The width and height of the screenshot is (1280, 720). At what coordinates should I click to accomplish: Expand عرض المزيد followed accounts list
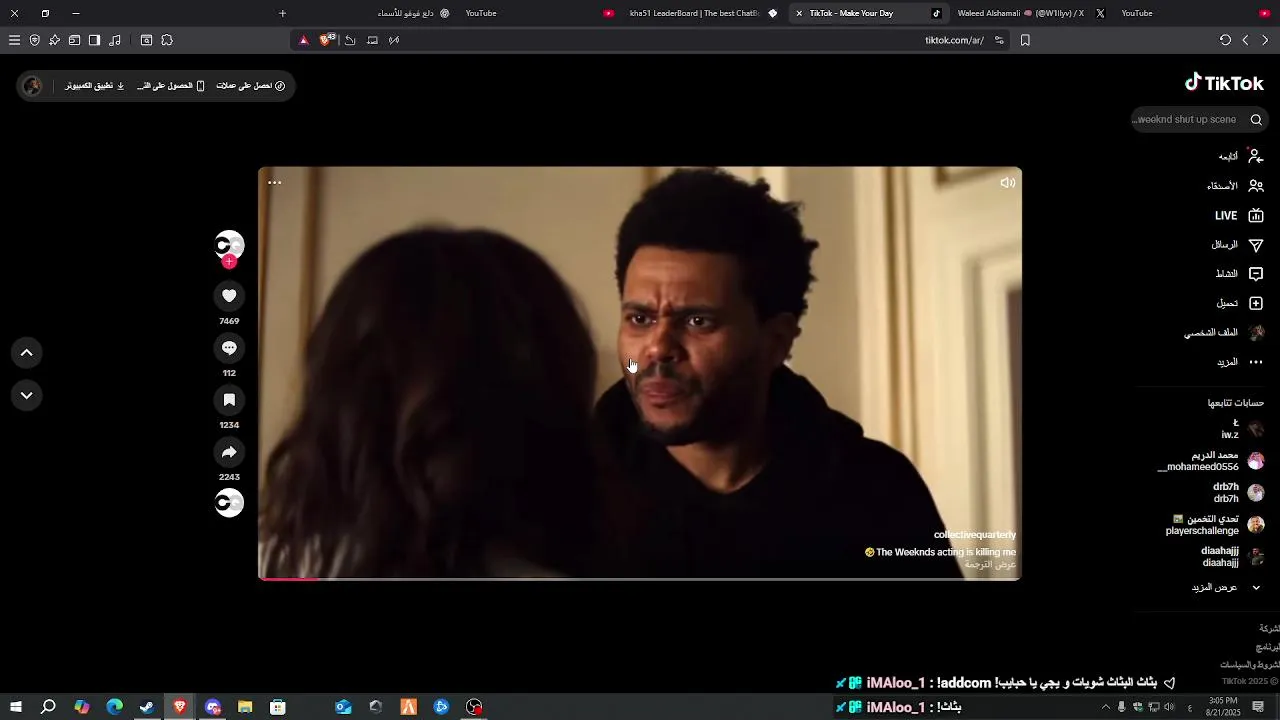(x=1227, y=587)
